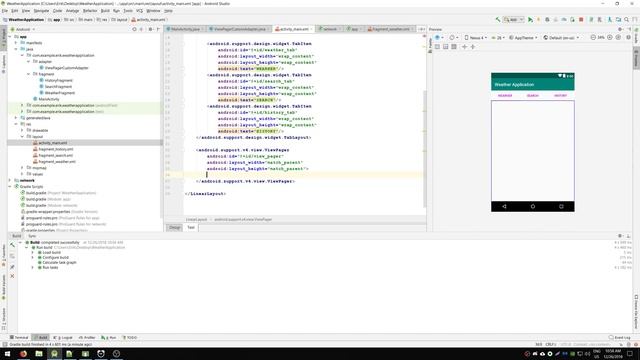Open the Logcat tool window

(x=63, y=338)
